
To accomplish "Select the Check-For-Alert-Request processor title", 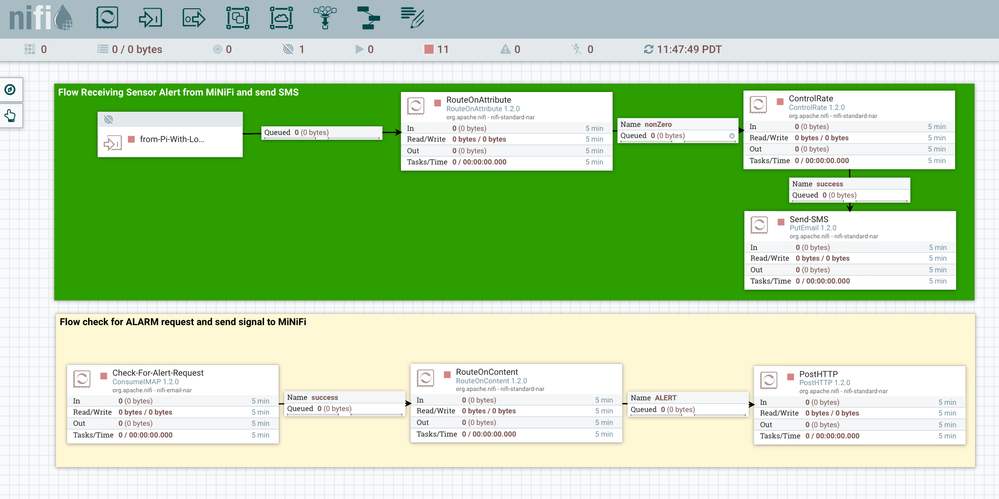I will 158,373.
